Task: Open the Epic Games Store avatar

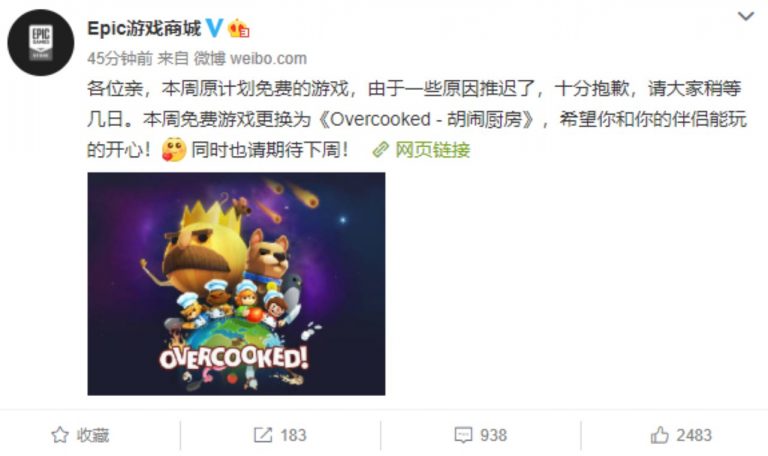Action: pos(41,43)
